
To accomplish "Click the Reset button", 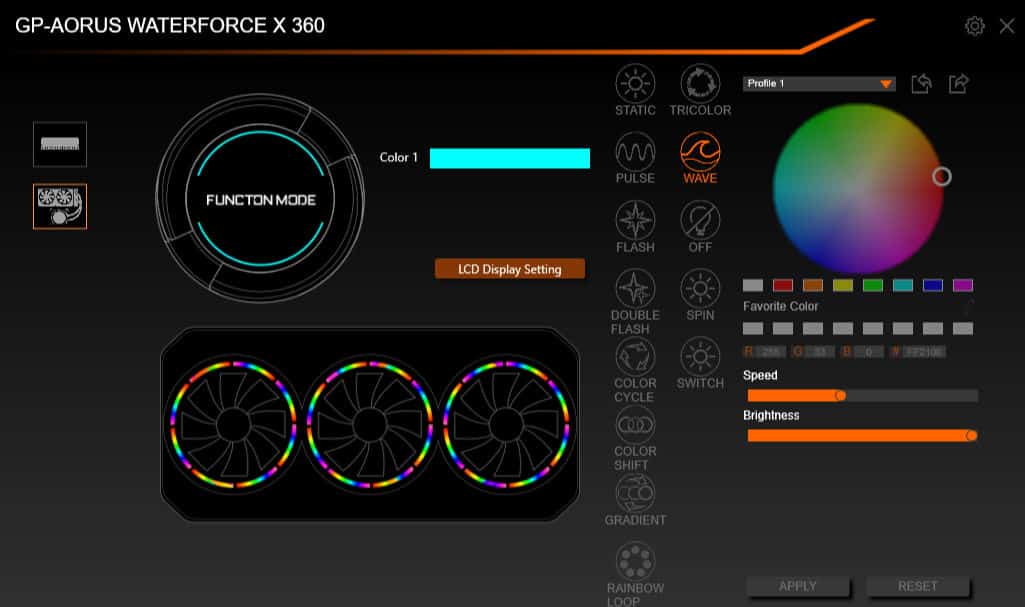I will click(918, 586).
